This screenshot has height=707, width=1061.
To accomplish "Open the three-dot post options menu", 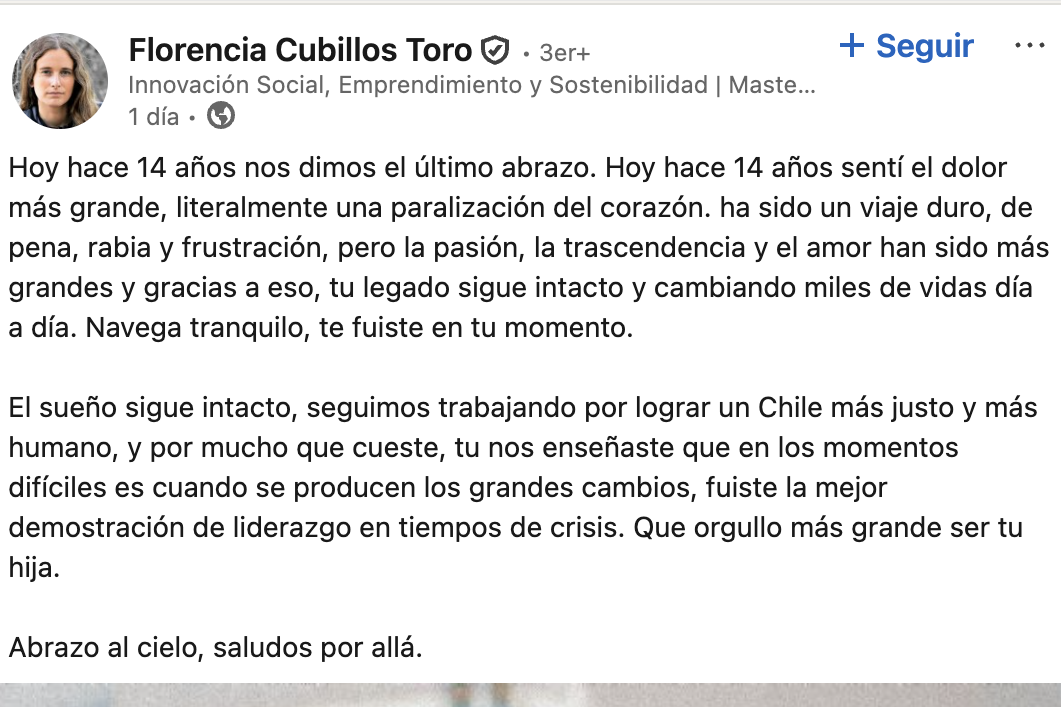I will [x=1030, y=46].
